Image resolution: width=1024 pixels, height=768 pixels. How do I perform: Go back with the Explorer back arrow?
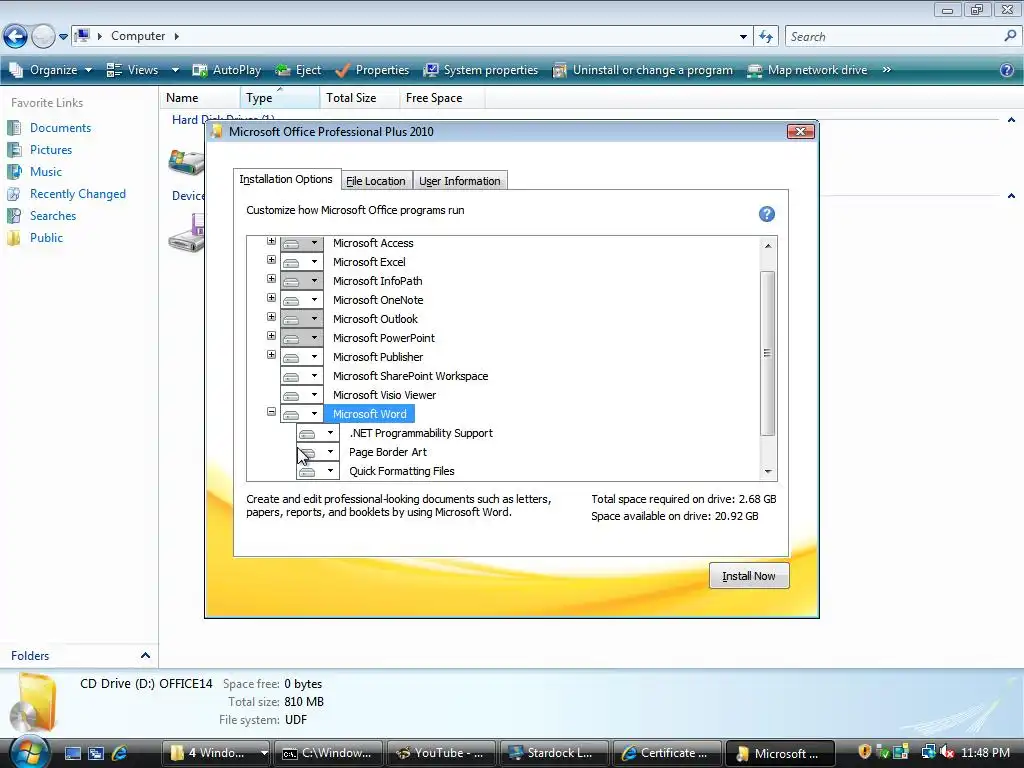coord(15,36)
